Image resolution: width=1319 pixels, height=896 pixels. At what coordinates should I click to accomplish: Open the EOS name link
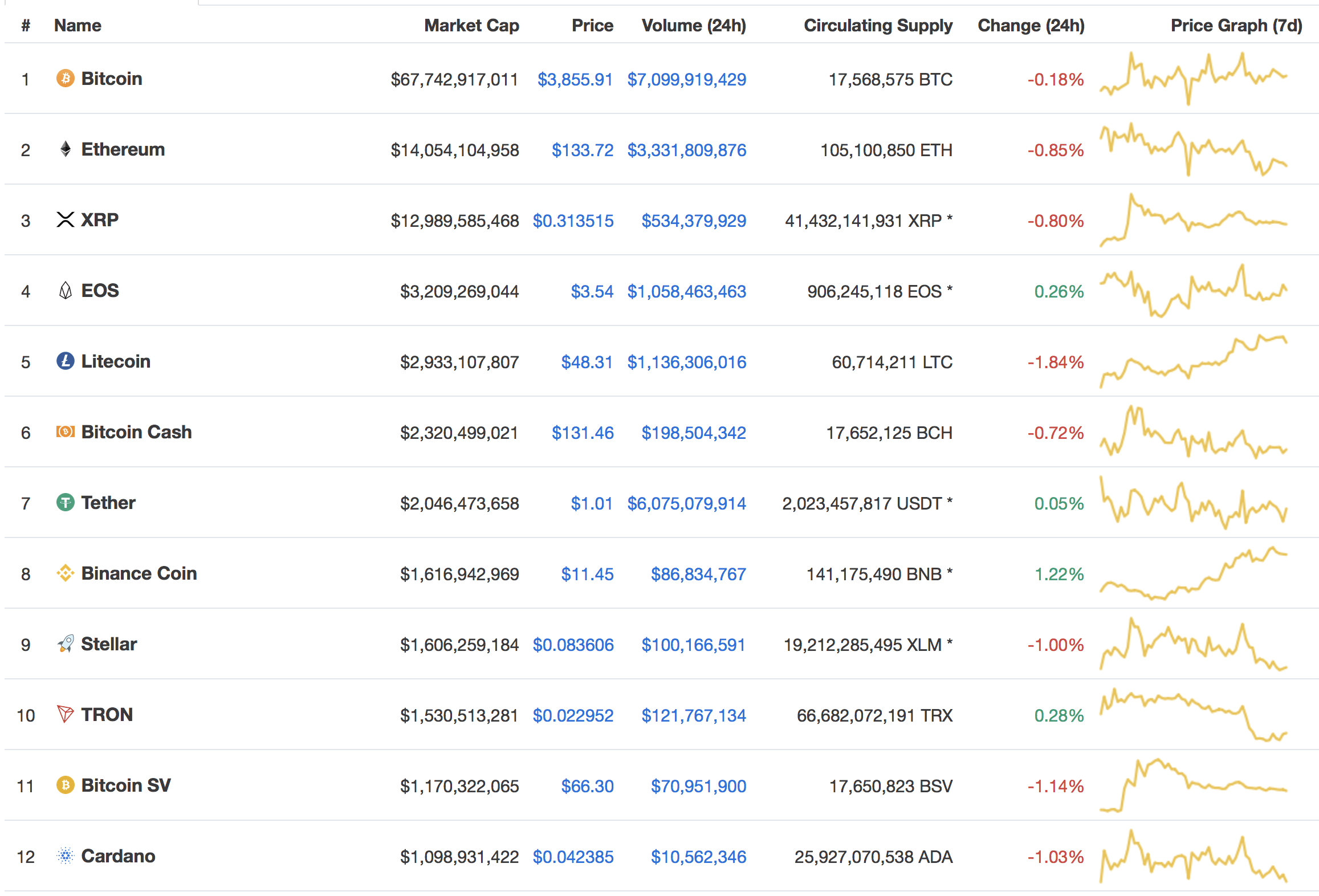tap(100, 290)
